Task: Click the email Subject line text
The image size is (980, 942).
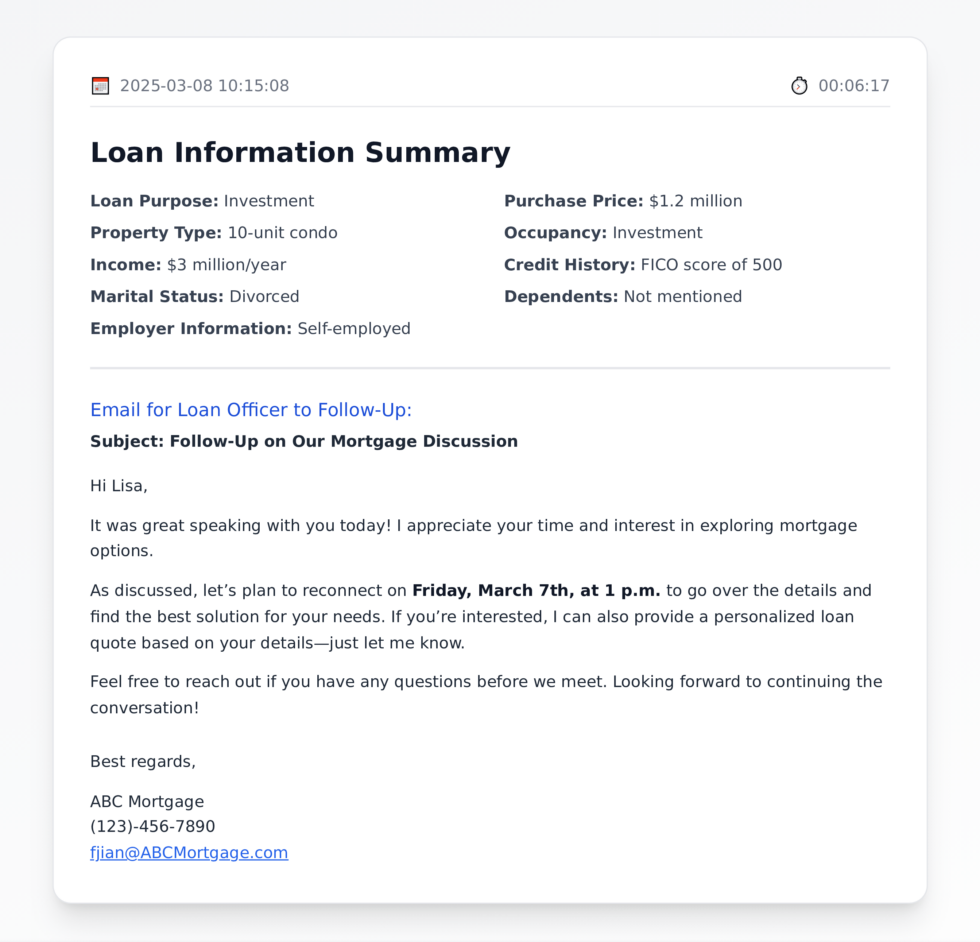Action: 304,442
